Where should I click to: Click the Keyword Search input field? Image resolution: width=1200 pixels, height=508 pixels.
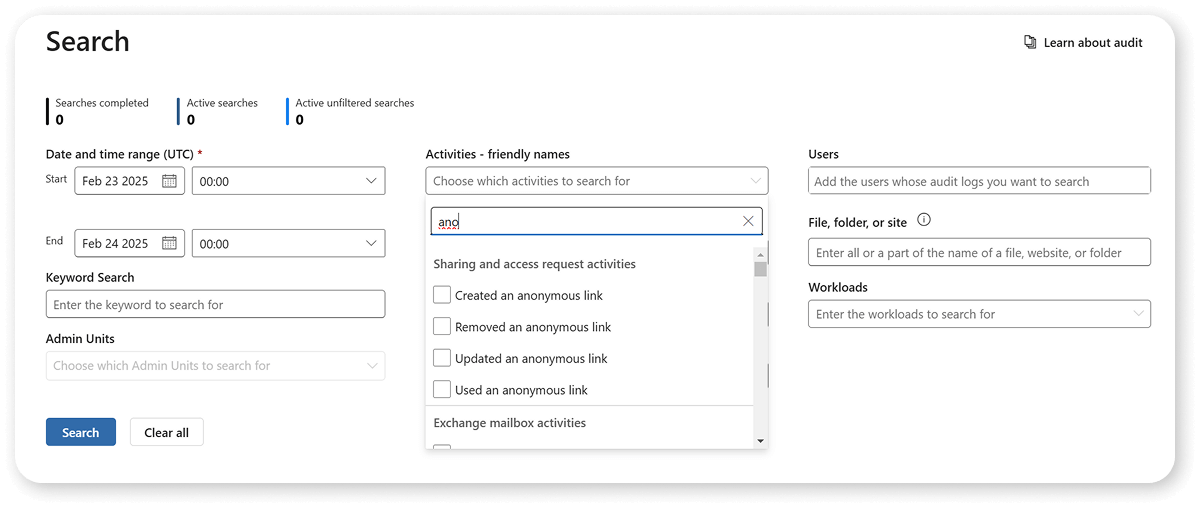pyautogui.click(x=215, y=304)
